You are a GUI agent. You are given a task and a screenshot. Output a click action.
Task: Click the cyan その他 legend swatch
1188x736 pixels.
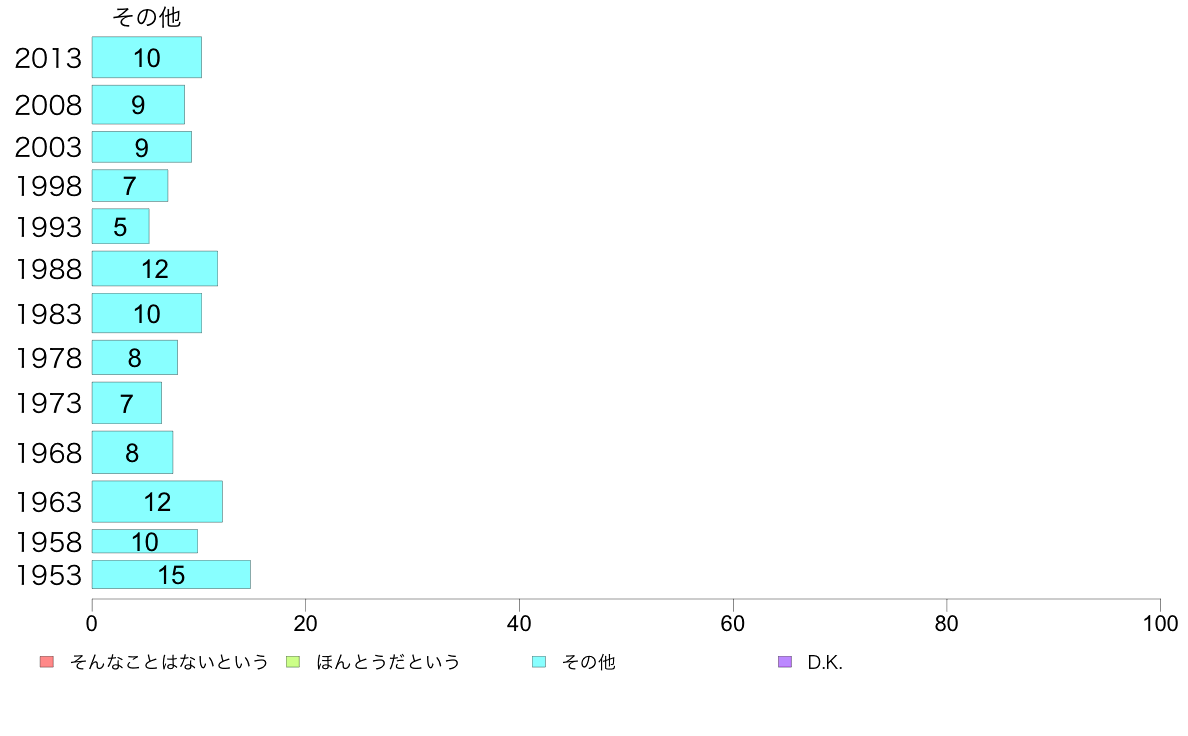pyautogui.click(x=539, y=662)
